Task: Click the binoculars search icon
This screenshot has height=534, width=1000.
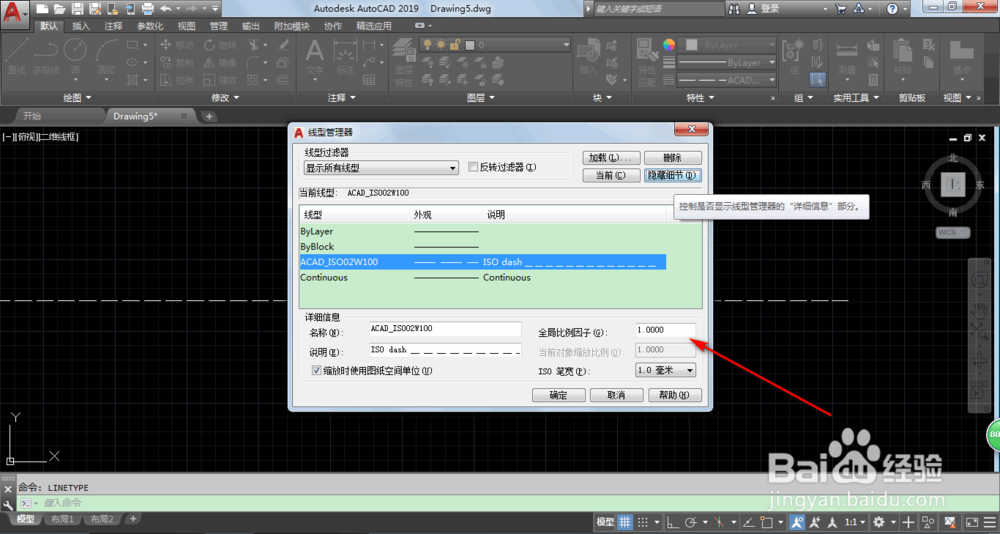Action: [734, 9]
